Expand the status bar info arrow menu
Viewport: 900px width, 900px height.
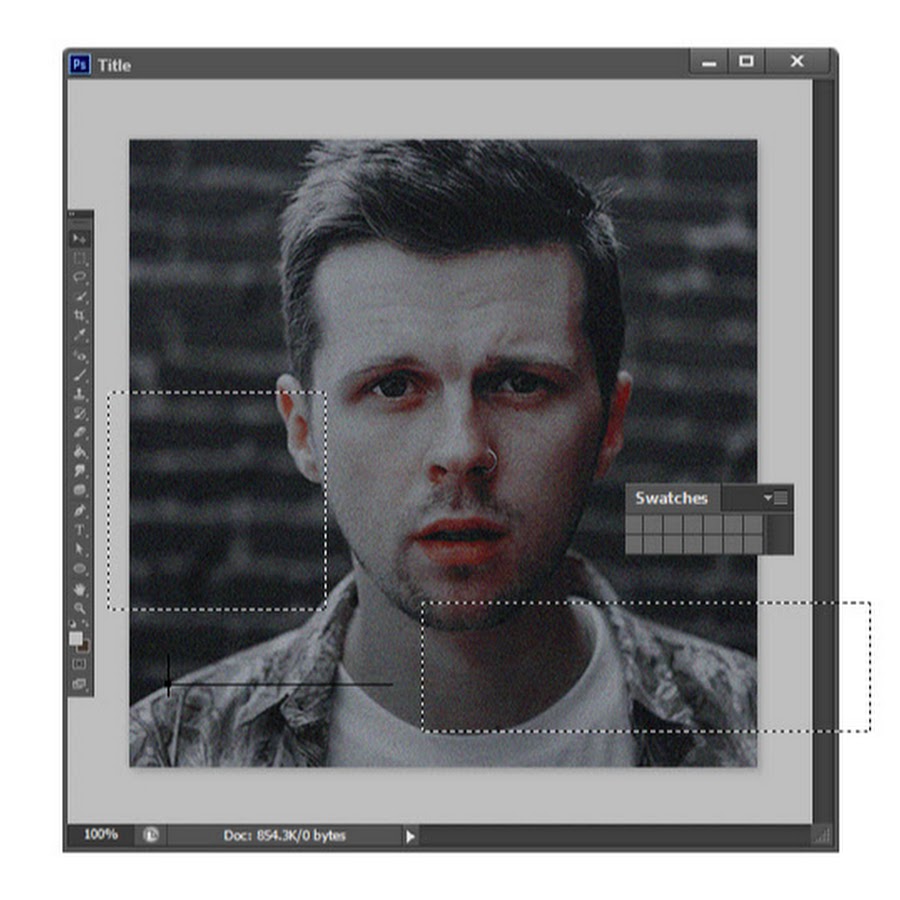pyautogui.click(x=410, y=836)
